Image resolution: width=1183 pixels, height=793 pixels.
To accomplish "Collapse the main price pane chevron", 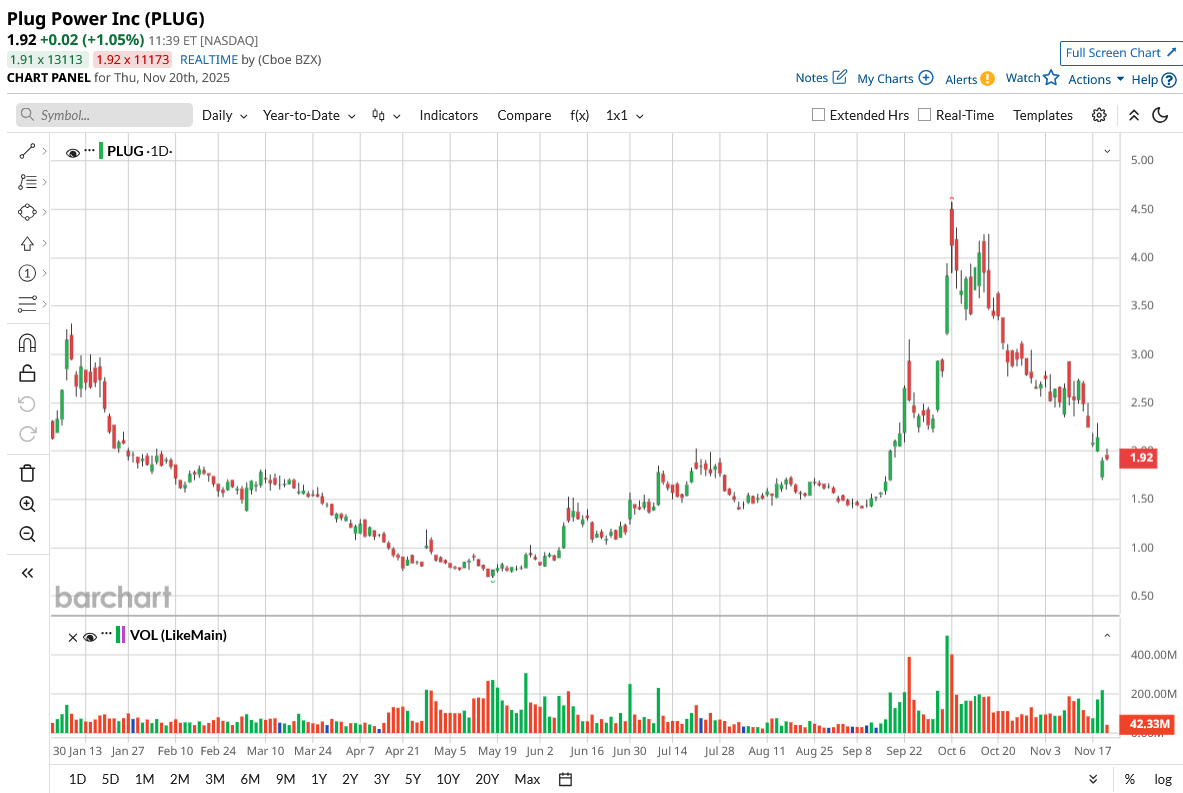I will 1107,152.
